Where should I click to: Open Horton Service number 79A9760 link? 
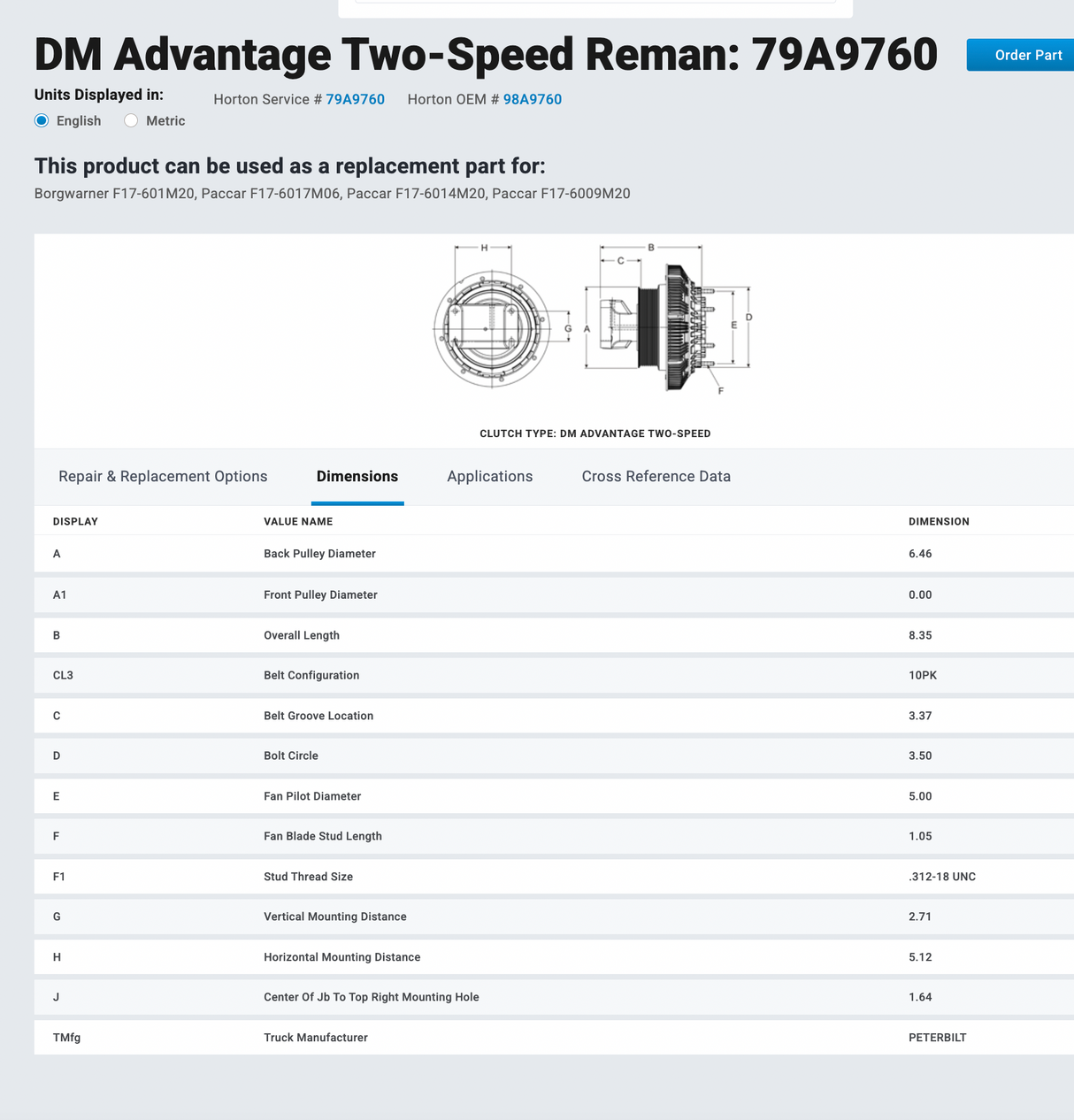[x=355, y=99]
